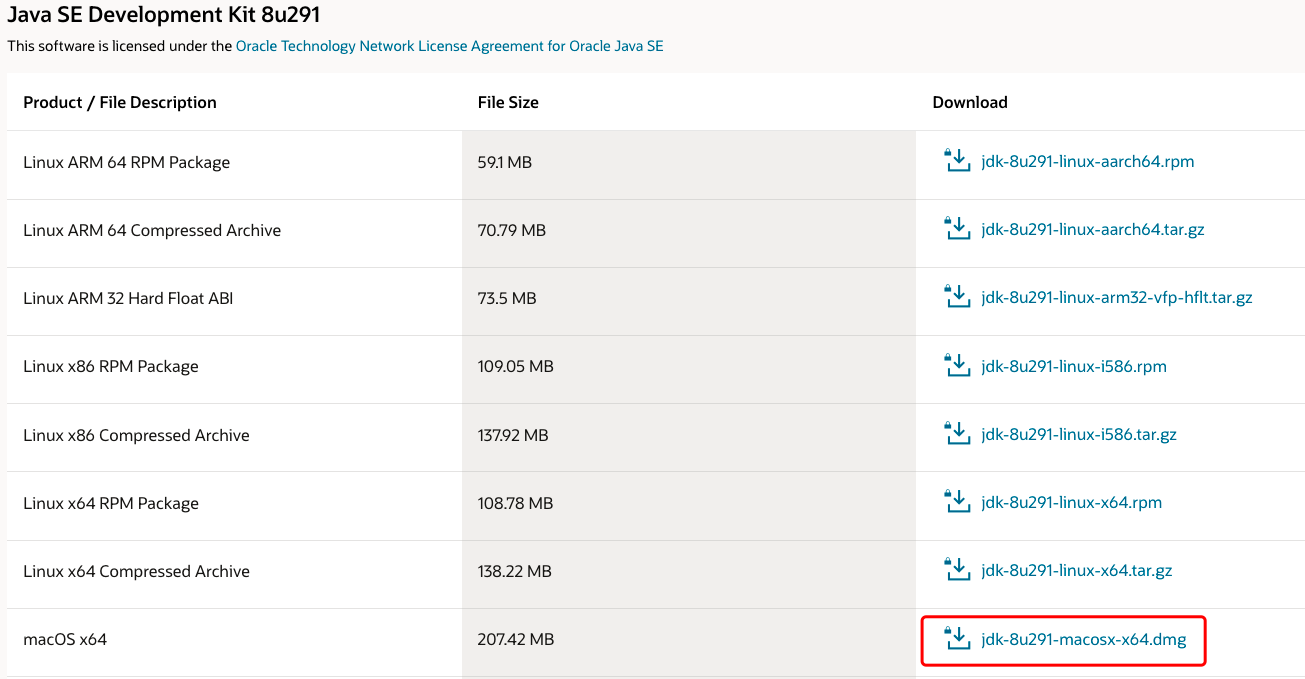1305x679 pixels.
Task: Click download icon beside jdk-8u291-linux-x64.rpm
Action: click(958, 501)
